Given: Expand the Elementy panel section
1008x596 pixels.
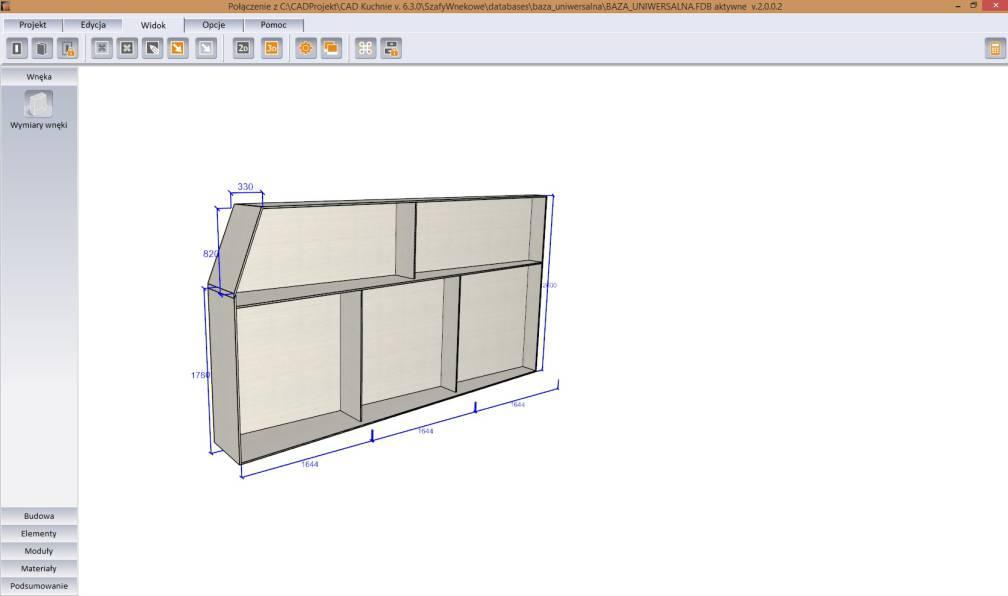Looking at the screenshot, I should (39, 533).
